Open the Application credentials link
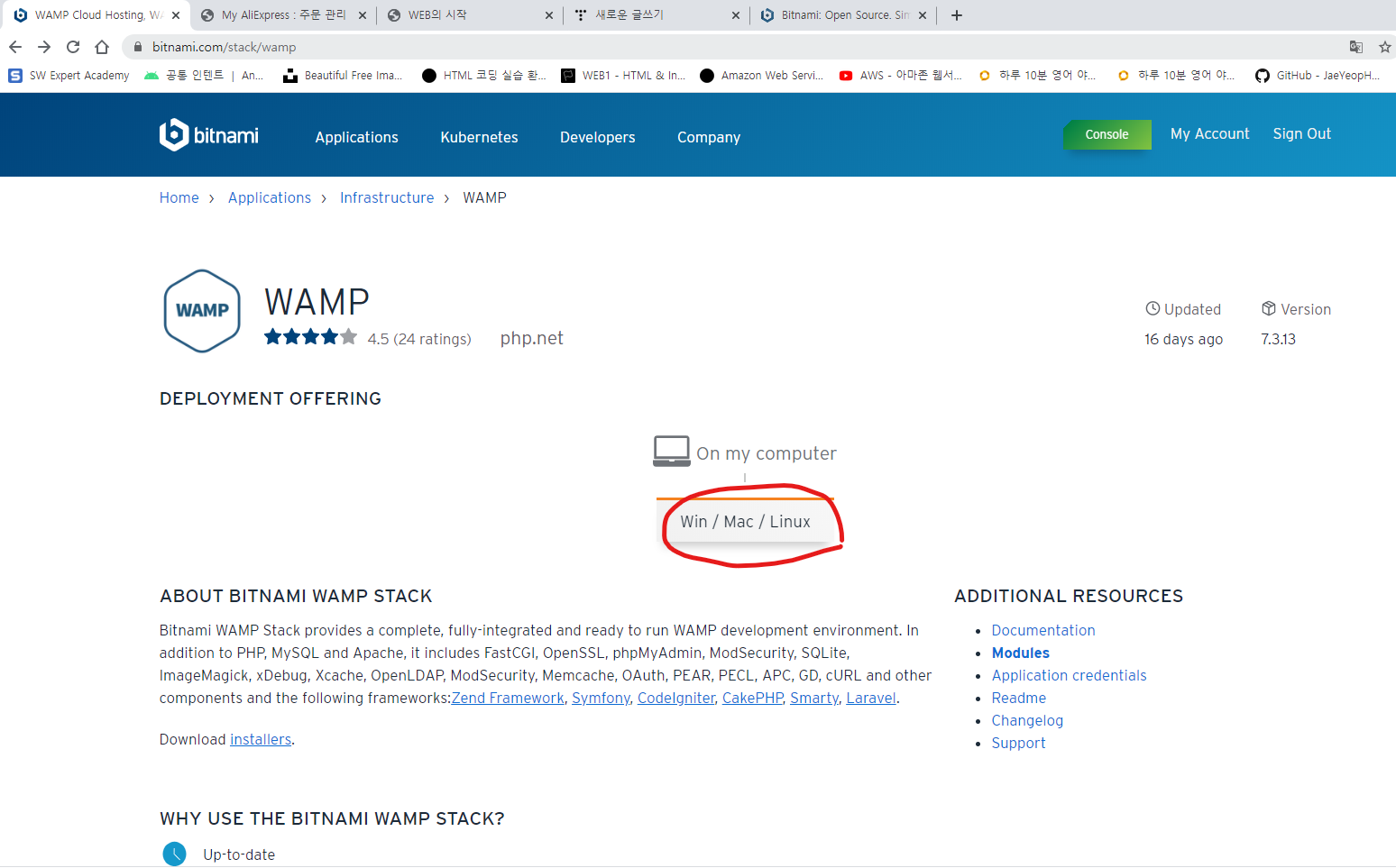The image size is (1396, 868). (1069, 675)
